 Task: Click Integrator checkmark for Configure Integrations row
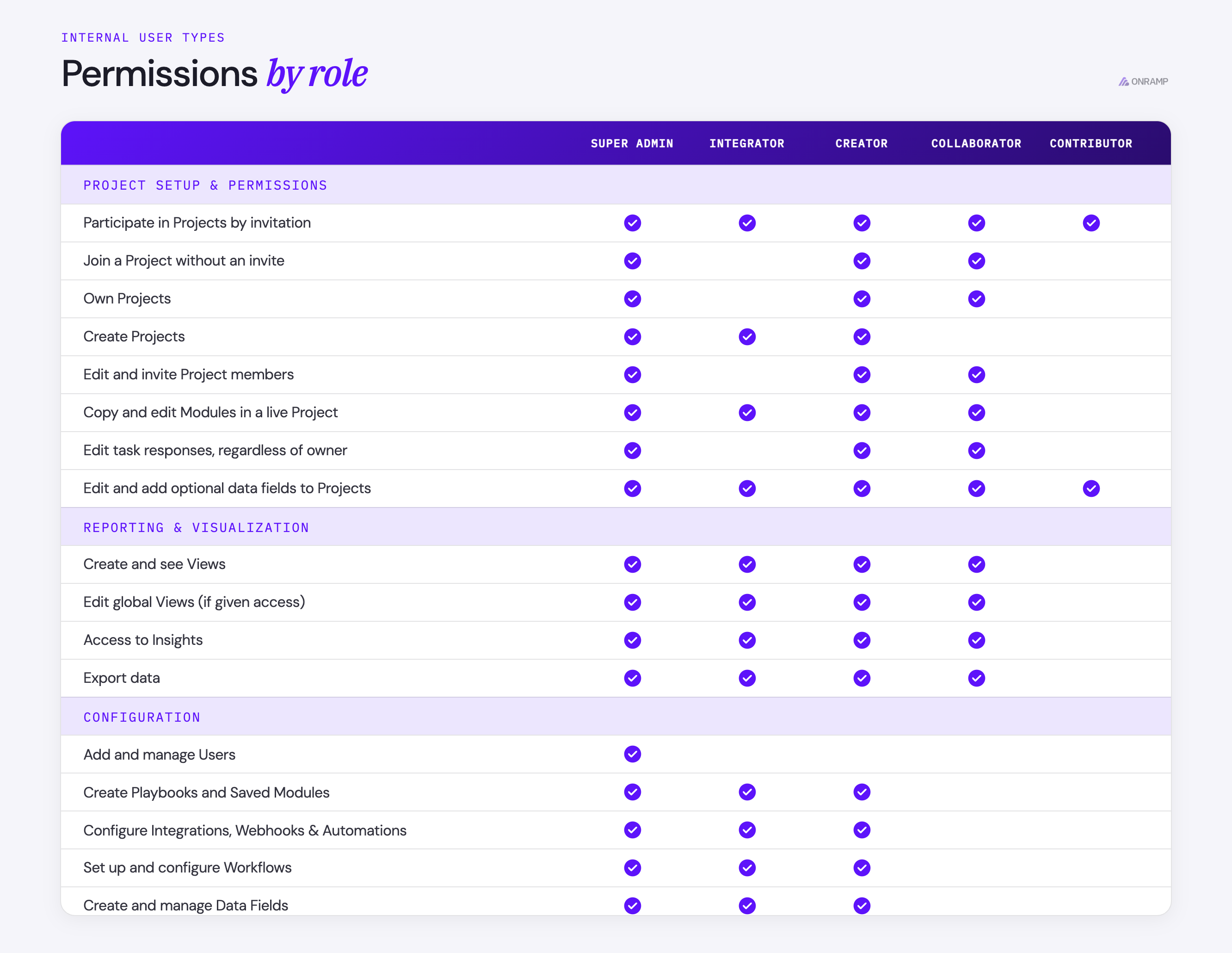747,830
